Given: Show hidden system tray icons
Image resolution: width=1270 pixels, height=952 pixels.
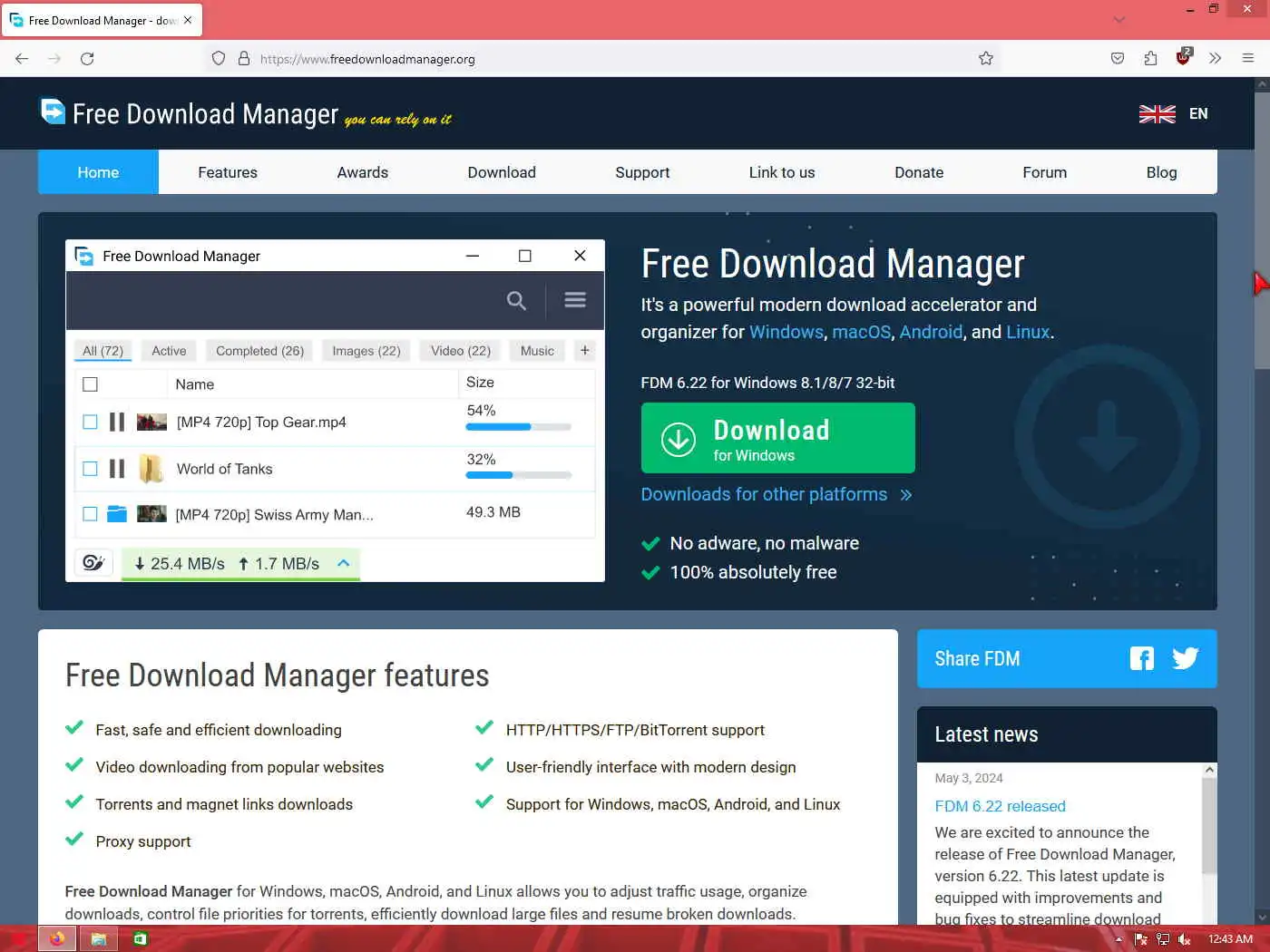Looking at the screenshot, I should tap(1119, 939).
